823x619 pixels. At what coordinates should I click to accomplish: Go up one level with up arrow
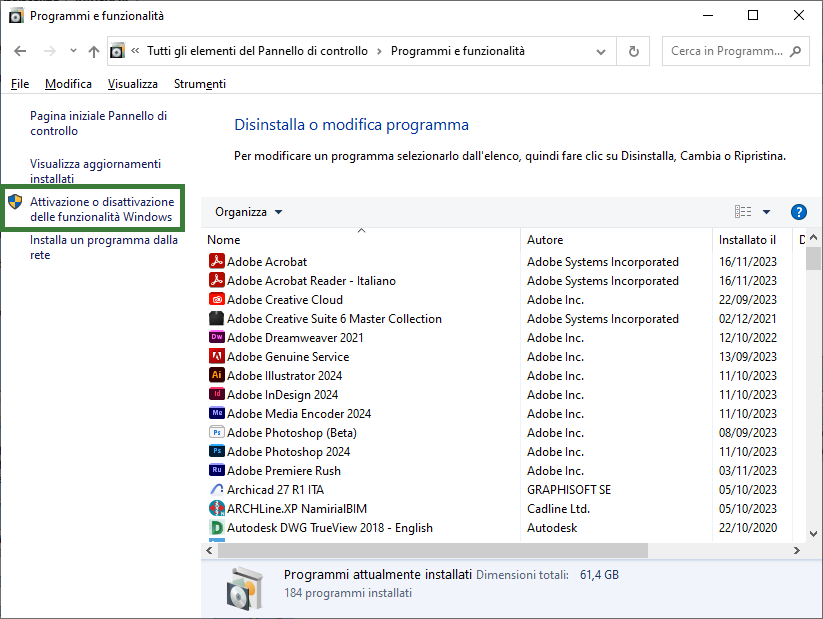[94, 51]
